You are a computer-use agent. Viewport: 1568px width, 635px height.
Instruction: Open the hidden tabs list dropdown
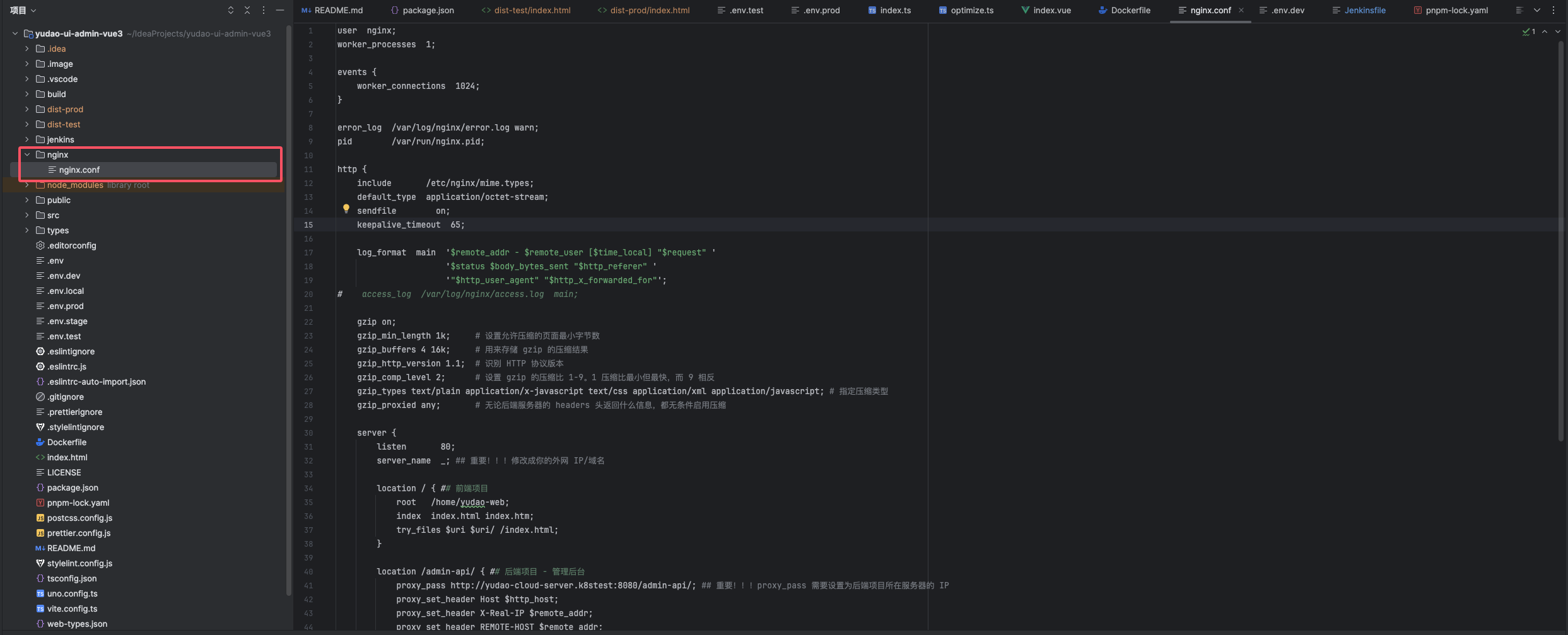point(1537,10)
